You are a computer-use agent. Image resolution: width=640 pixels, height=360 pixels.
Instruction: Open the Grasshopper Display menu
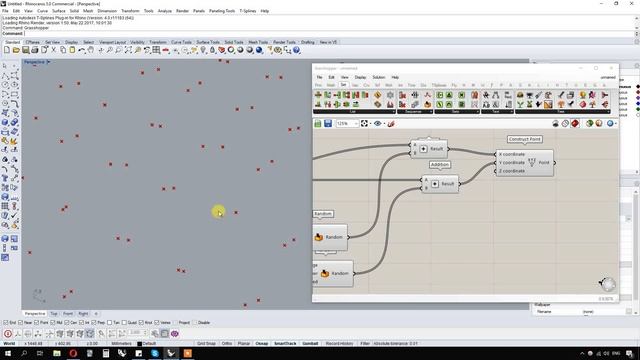click(360, 77)
